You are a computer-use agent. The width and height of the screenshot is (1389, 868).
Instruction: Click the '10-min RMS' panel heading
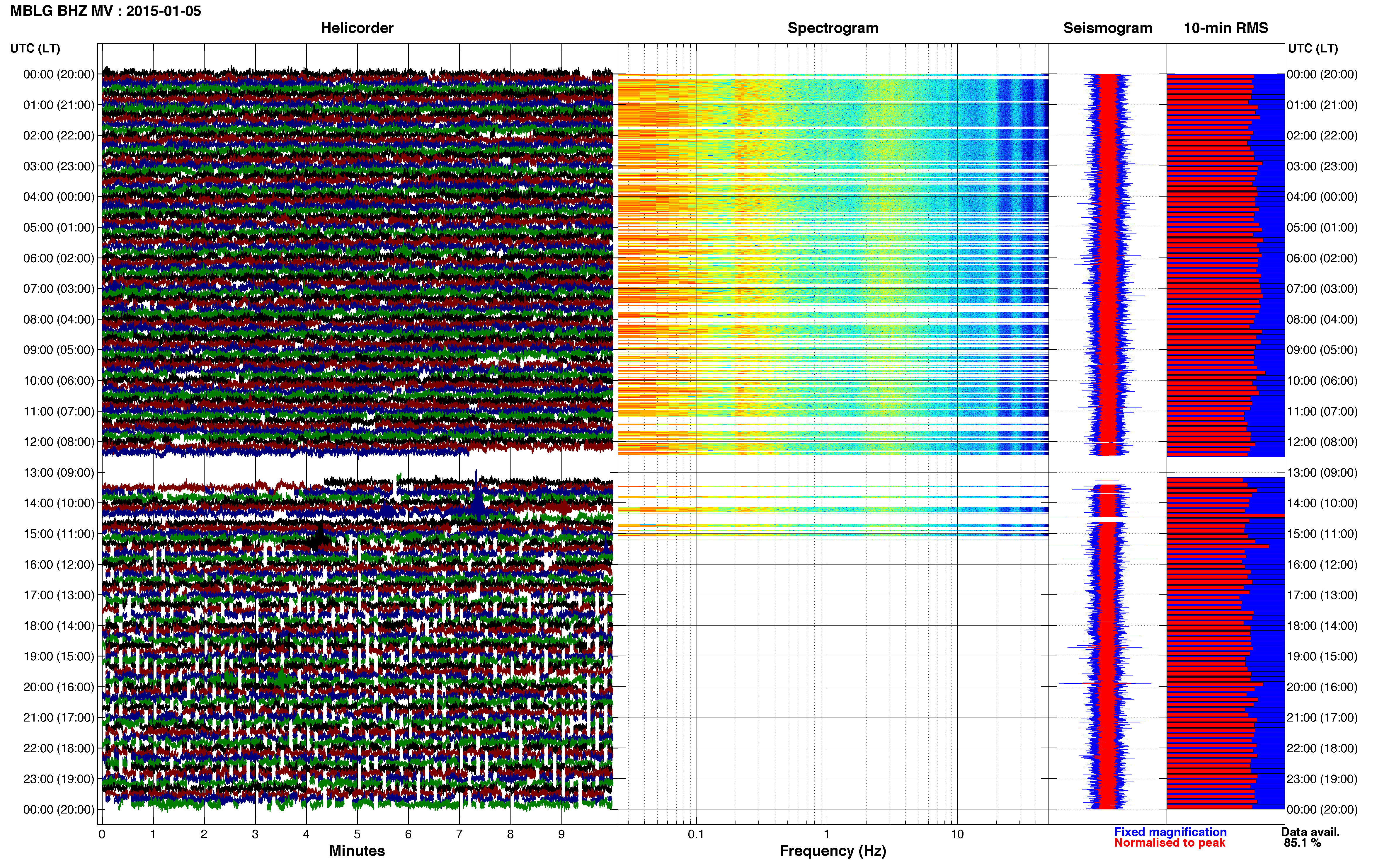pos(1226,28)
